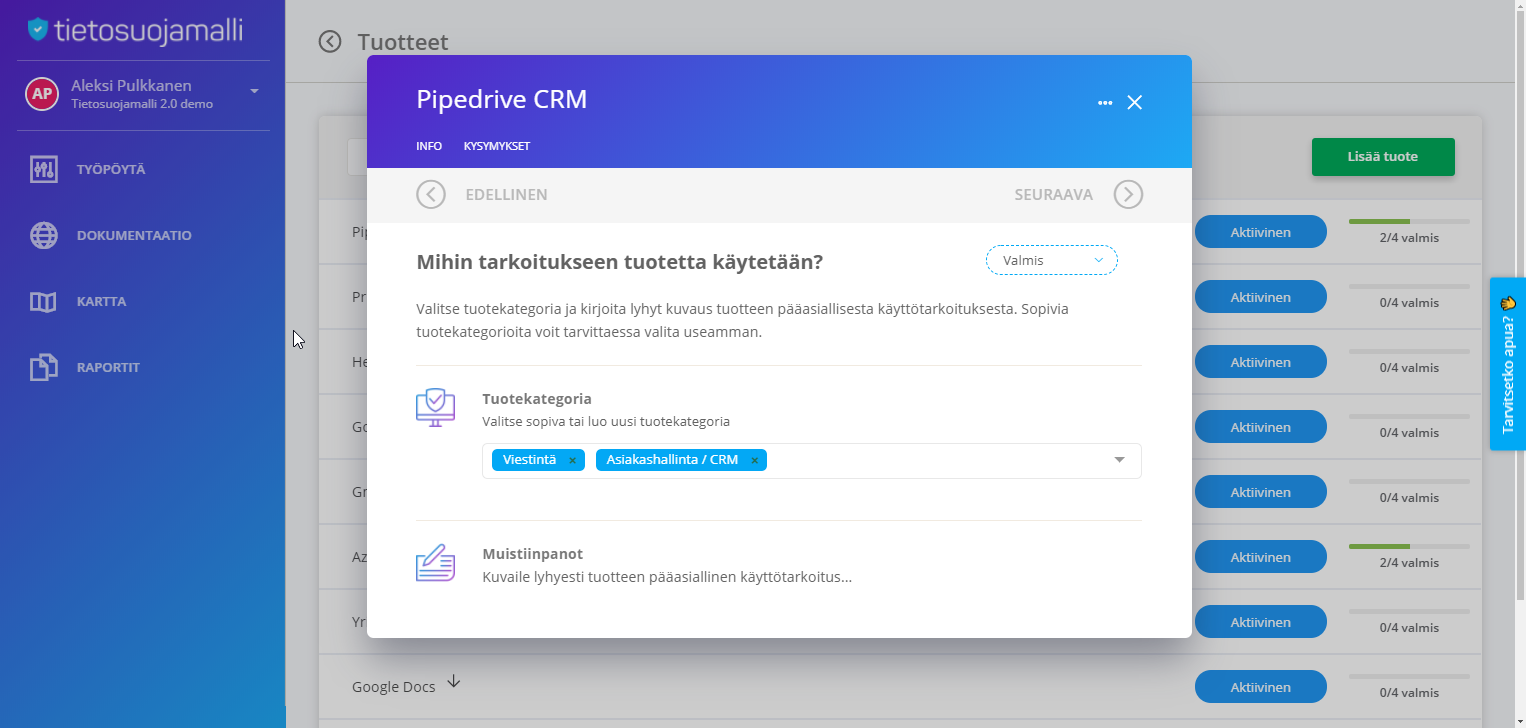1526x728 pixels.
Task: Click the Lisää tuote button
Action: pyautogui.click(x=1383, y=157)
